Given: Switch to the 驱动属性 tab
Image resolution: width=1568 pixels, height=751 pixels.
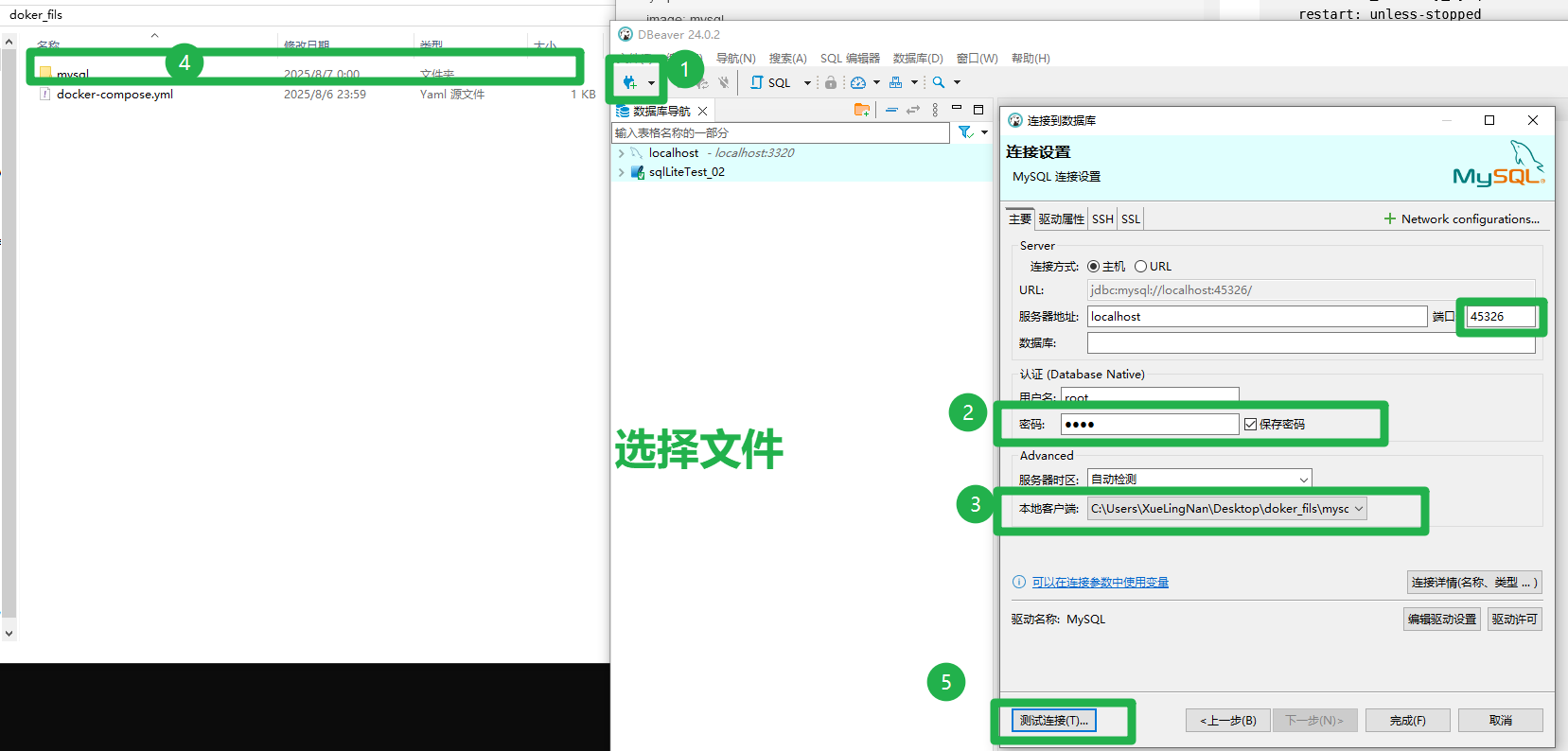Looking at the screenshot, I should (x=1061, y=218).
